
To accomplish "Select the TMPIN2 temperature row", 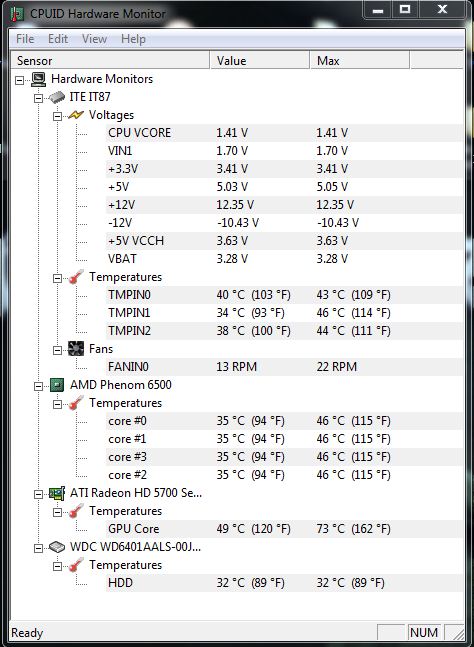I will (284, 331).
